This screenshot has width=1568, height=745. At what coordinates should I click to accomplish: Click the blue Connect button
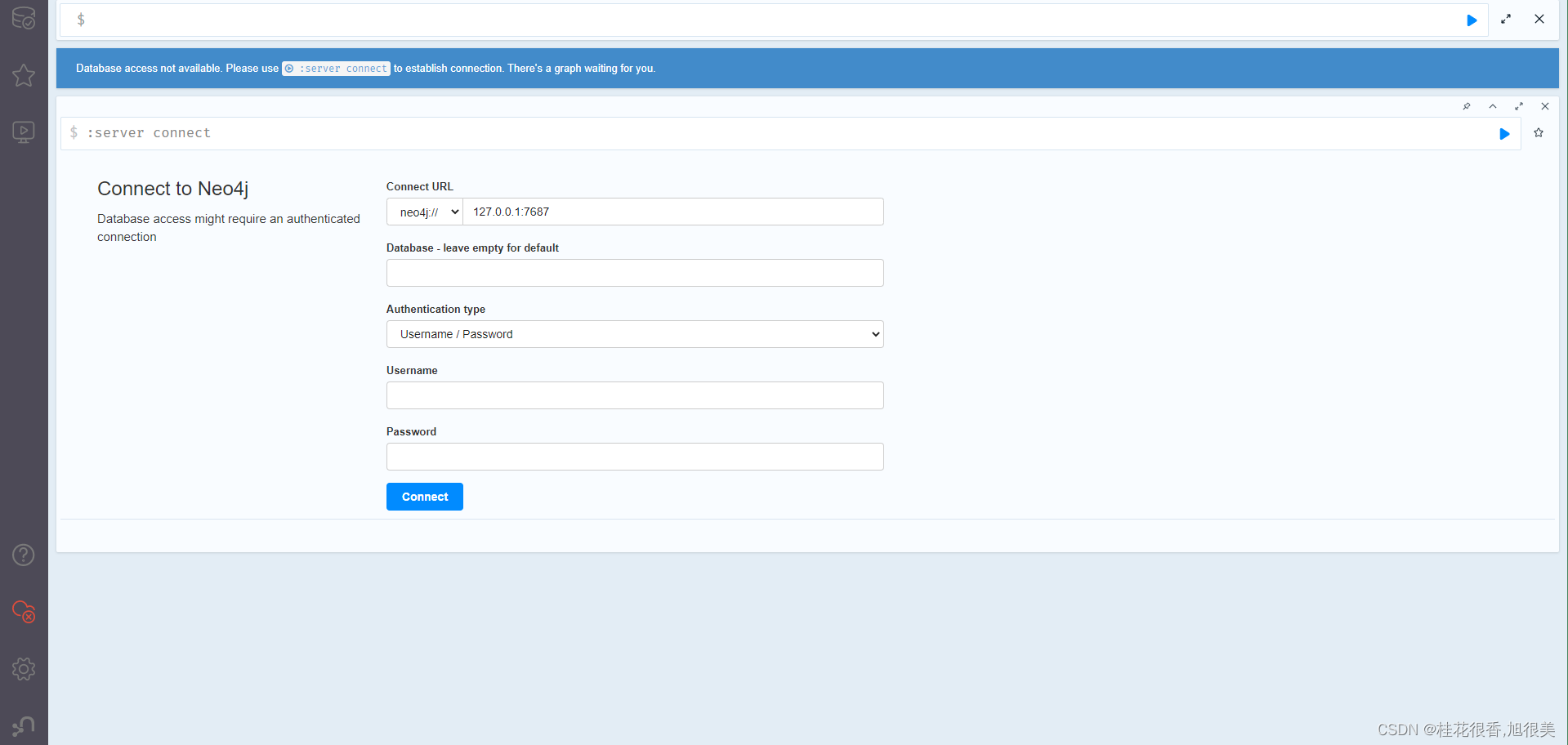[x=425, y=497]
